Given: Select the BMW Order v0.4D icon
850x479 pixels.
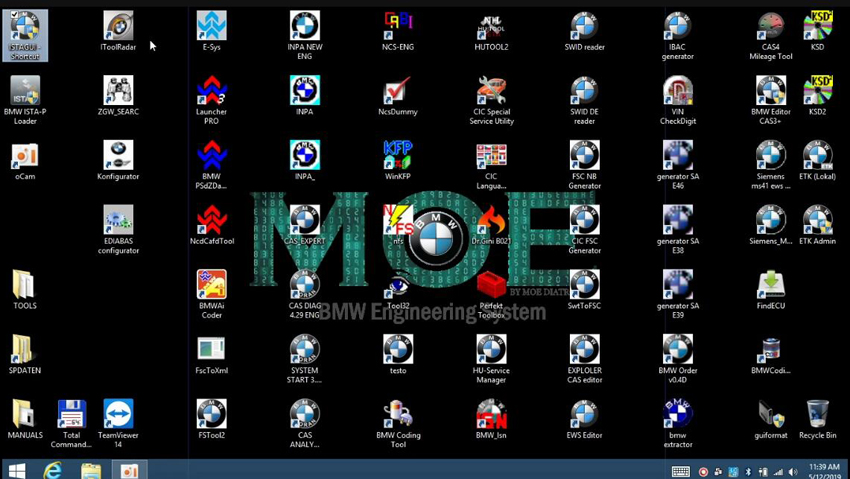Looking at the screenshot, I should [x=678, y=359].
